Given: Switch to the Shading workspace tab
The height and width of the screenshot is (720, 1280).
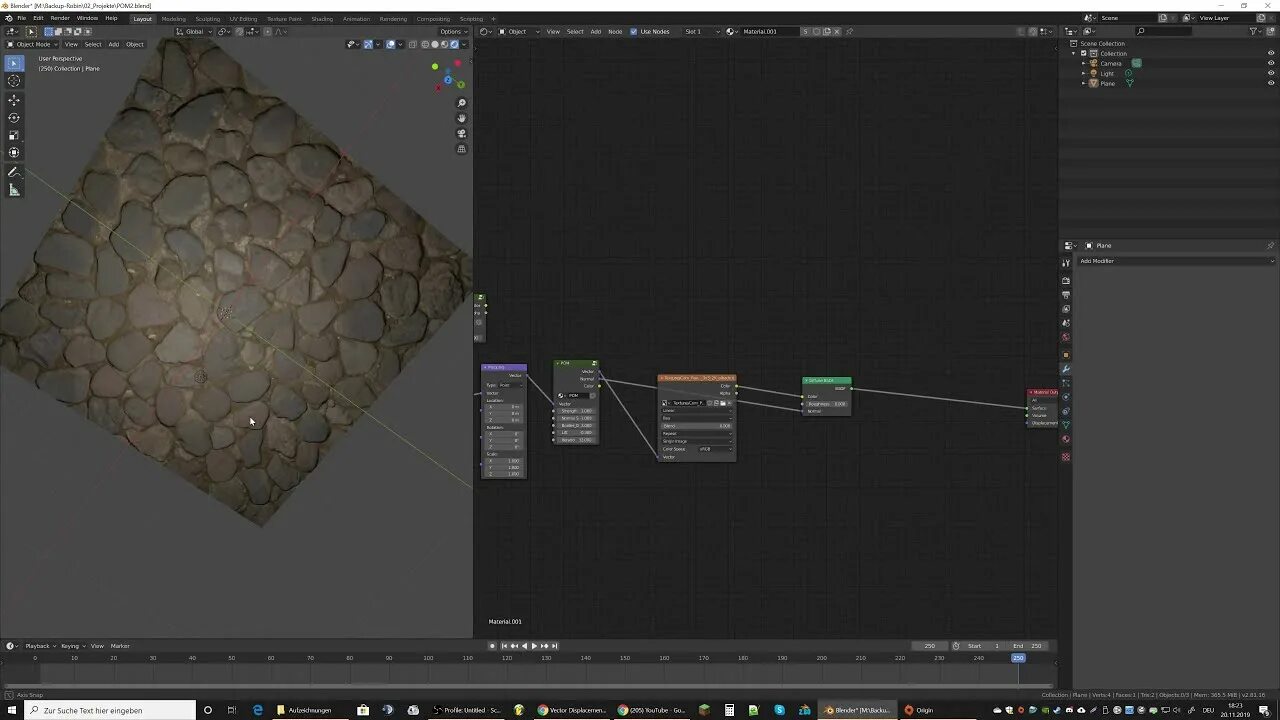Looking at the screenshot, I should point(322,18).
